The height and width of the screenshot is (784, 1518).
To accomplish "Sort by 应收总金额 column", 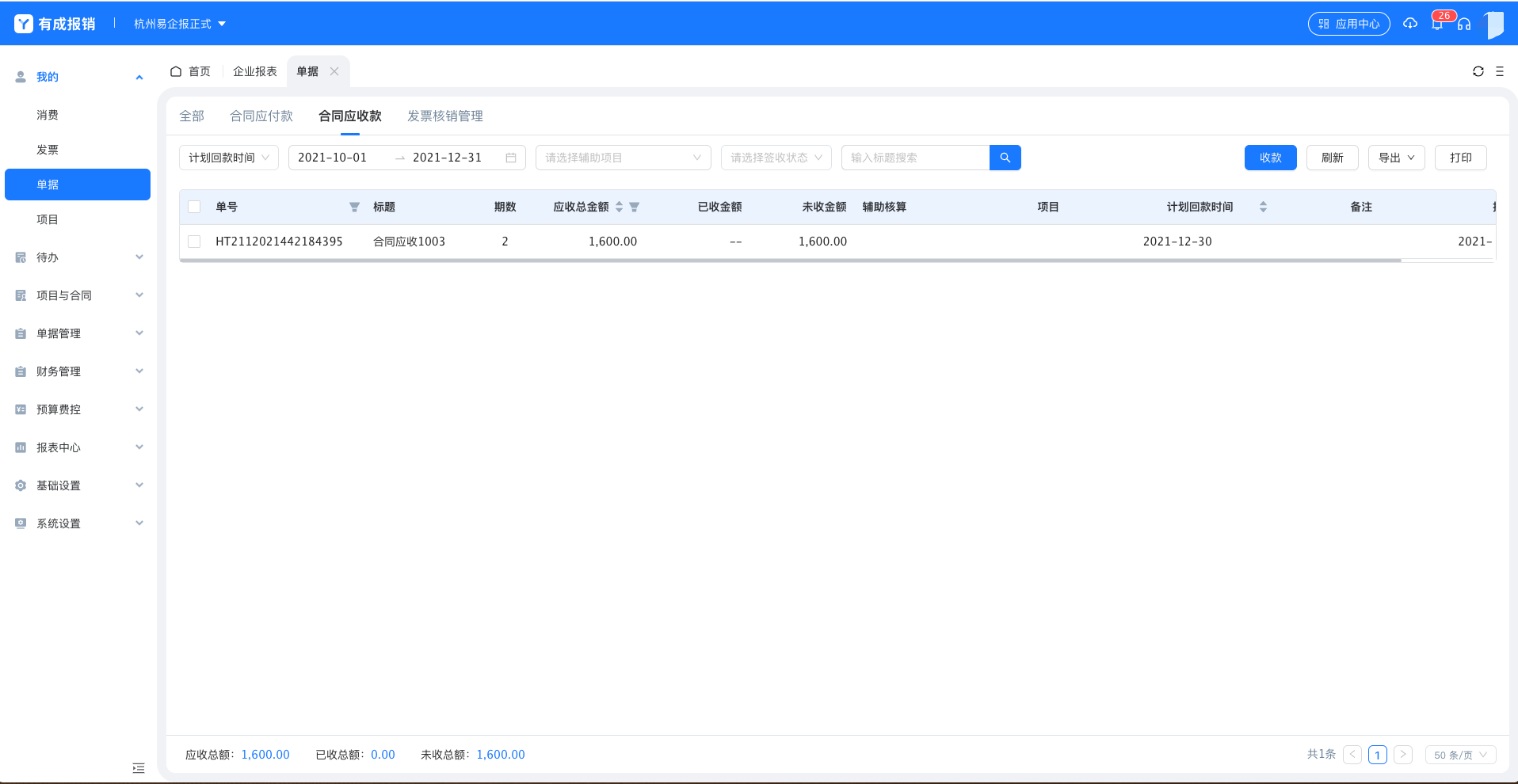I will click(x=620, y=207).
